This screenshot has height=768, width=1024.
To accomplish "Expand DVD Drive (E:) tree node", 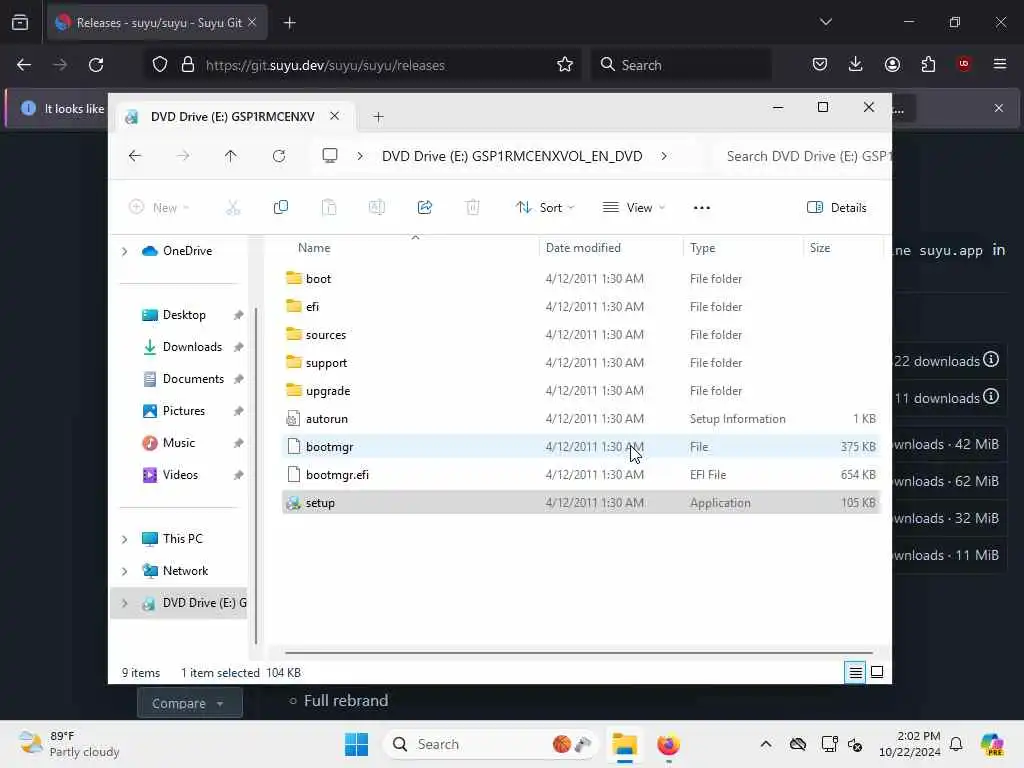I will [125, 603].
